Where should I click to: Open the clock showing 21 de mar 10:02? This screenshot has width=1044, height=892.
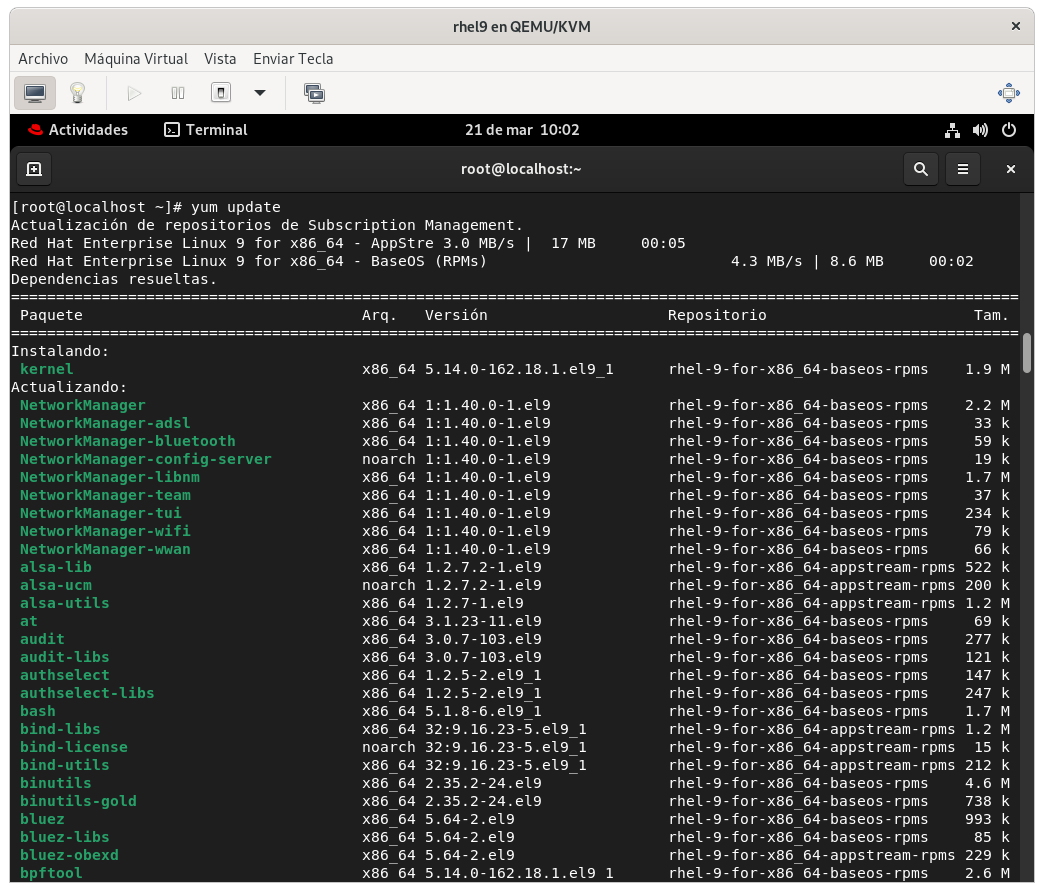(522, 130)
